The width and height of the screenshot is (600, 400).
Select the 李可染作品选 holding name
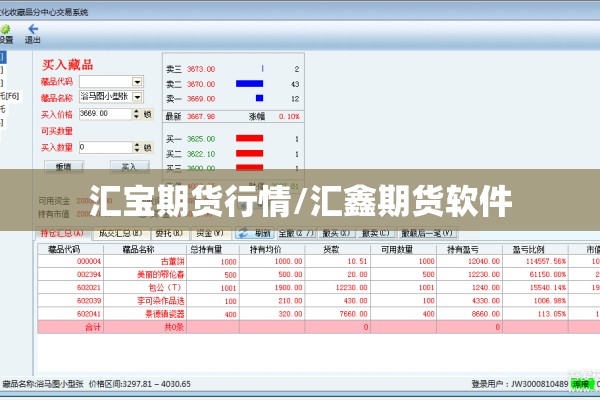(x=161, y=300)
